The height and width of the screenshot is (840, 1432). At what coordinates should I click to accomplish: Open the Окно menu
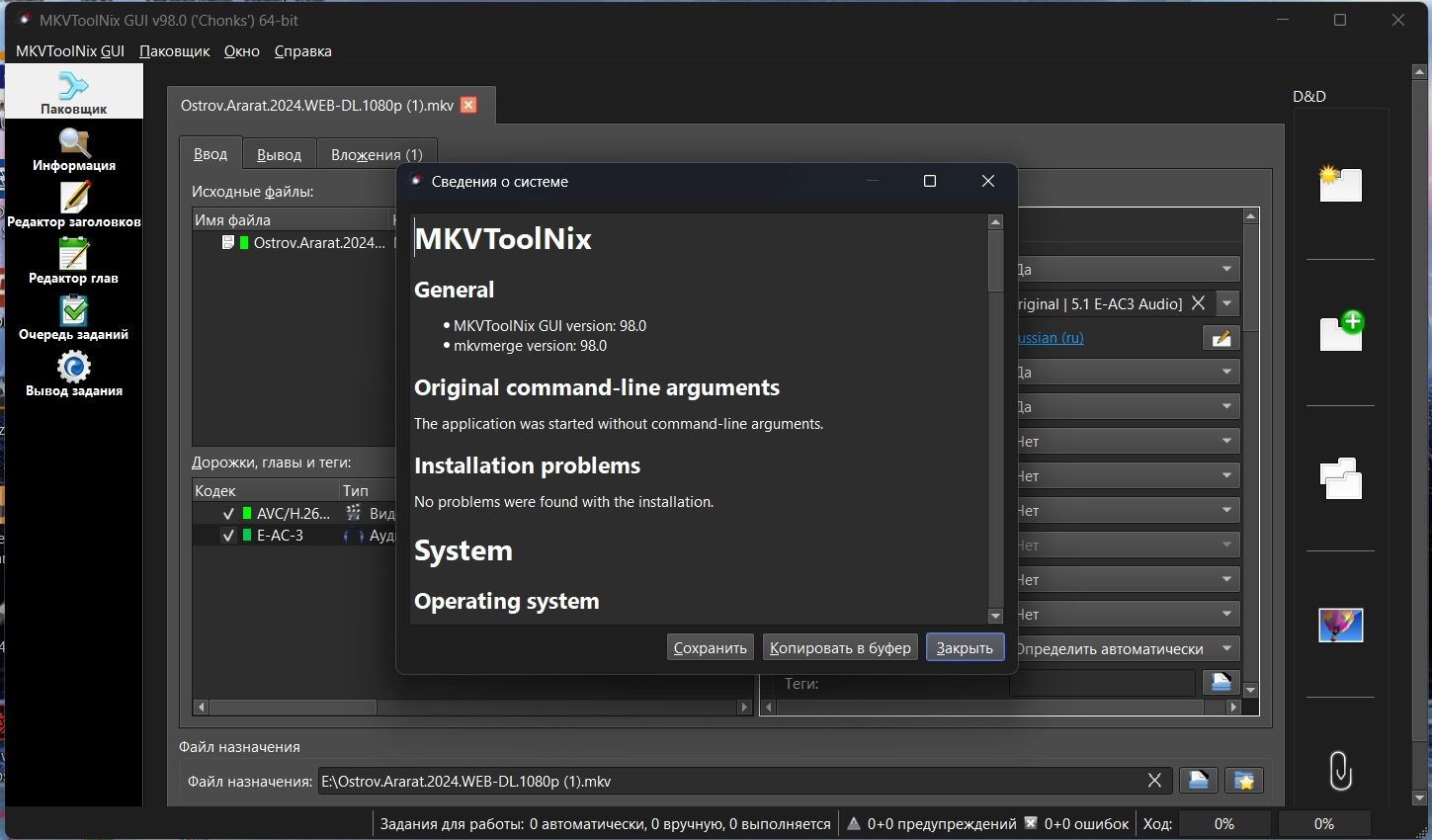[242, 51]
